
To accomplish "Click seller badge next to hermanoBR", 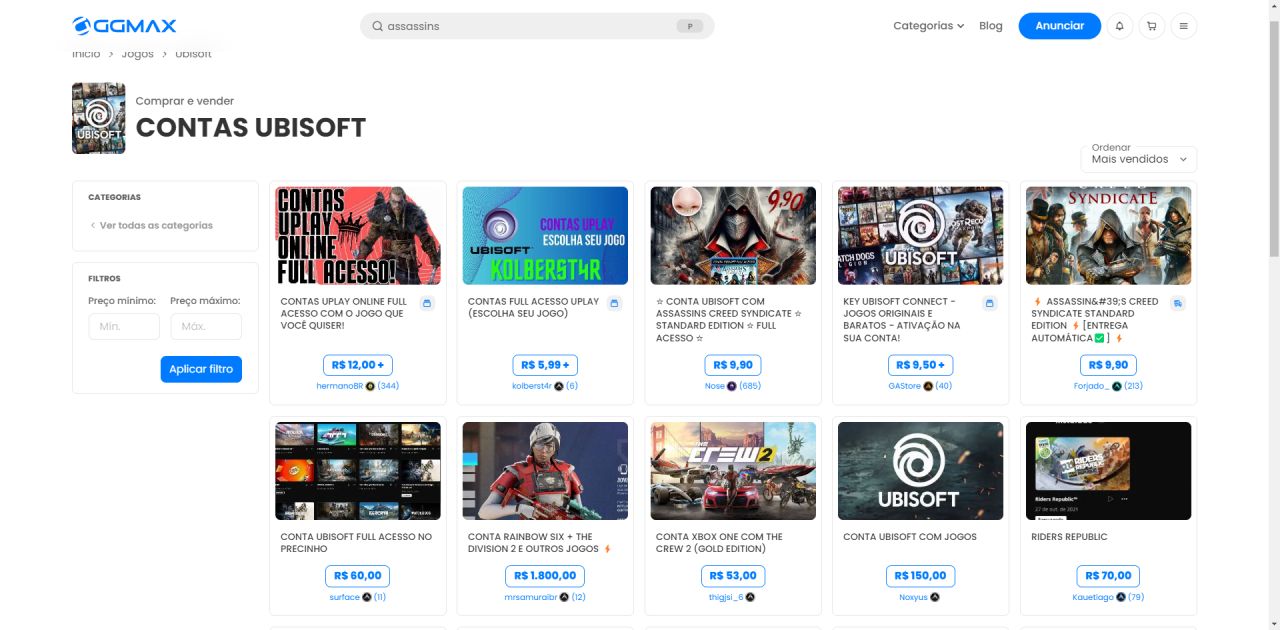I will pyautogui.click(x=370, y=386).
